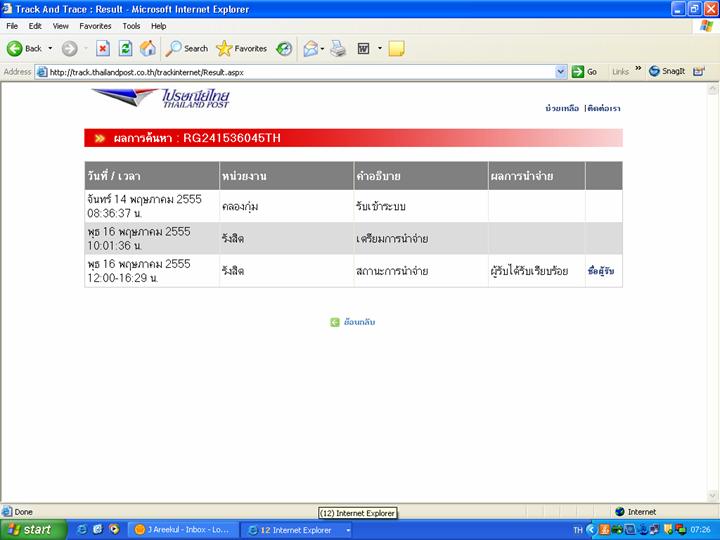Screen dimensions: 720x540
Task: Open the Tools menu
Action: (131, 26)
